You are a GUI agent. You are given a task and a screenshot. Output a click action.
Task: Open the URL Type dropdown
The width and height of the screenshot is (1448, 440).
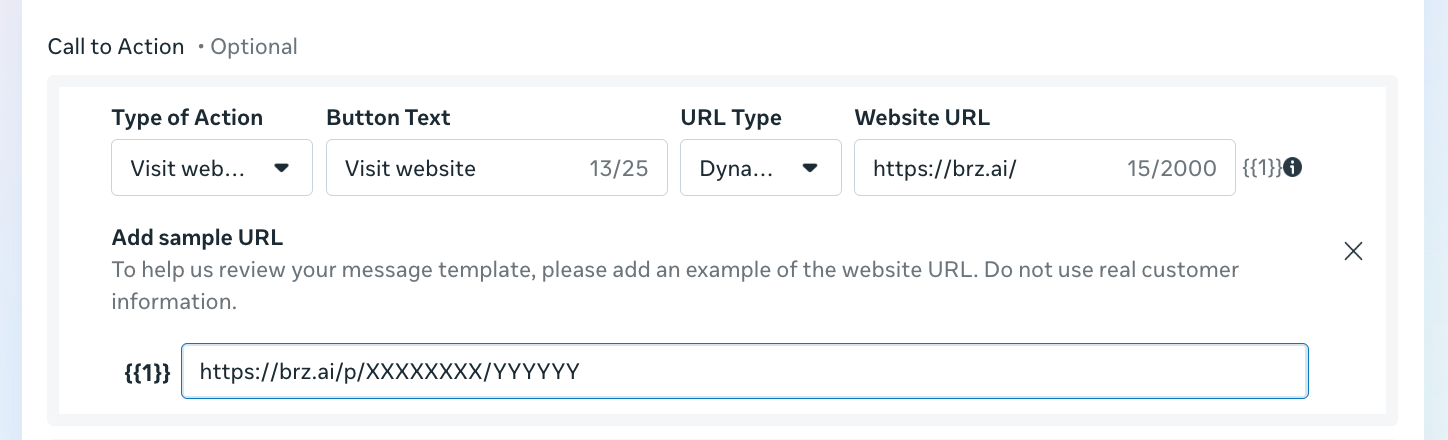point(761,167)
